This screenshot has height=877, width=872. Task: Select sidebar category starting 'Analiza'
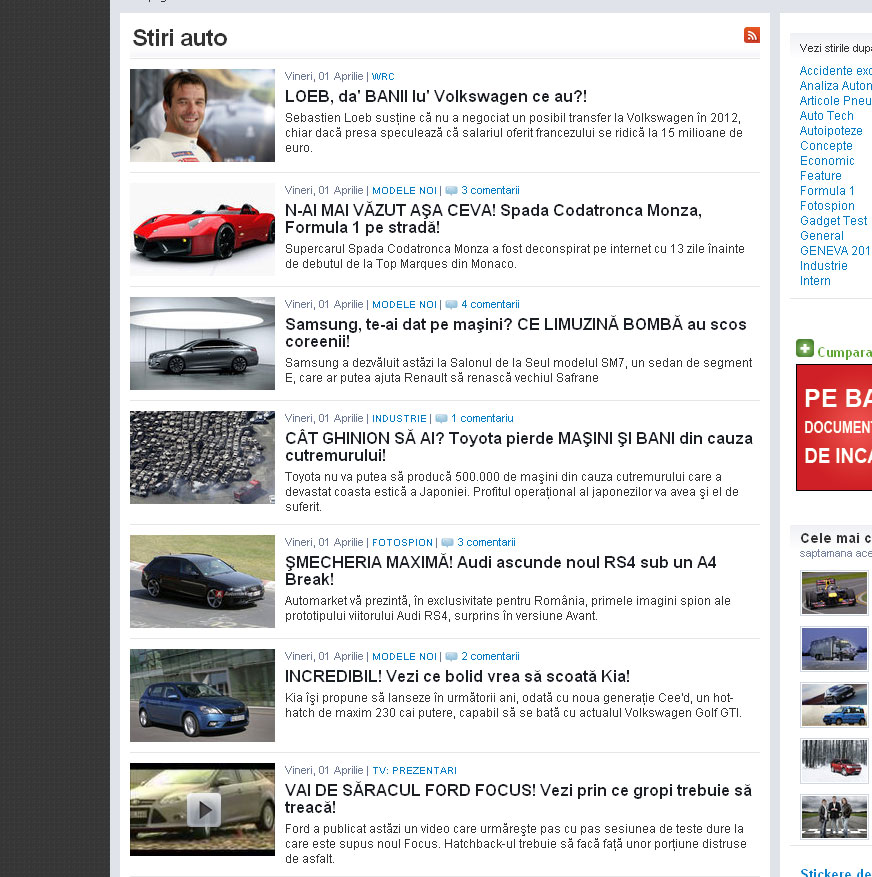[836, 86]
